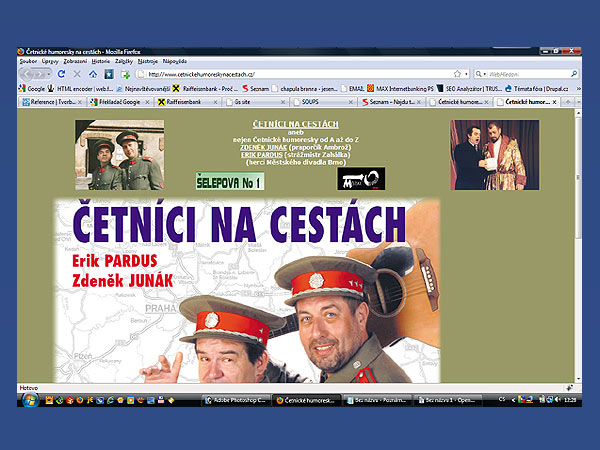Open the HTML encoder bookmark
This screenshot has height=450, width=600.
[80, 88]
